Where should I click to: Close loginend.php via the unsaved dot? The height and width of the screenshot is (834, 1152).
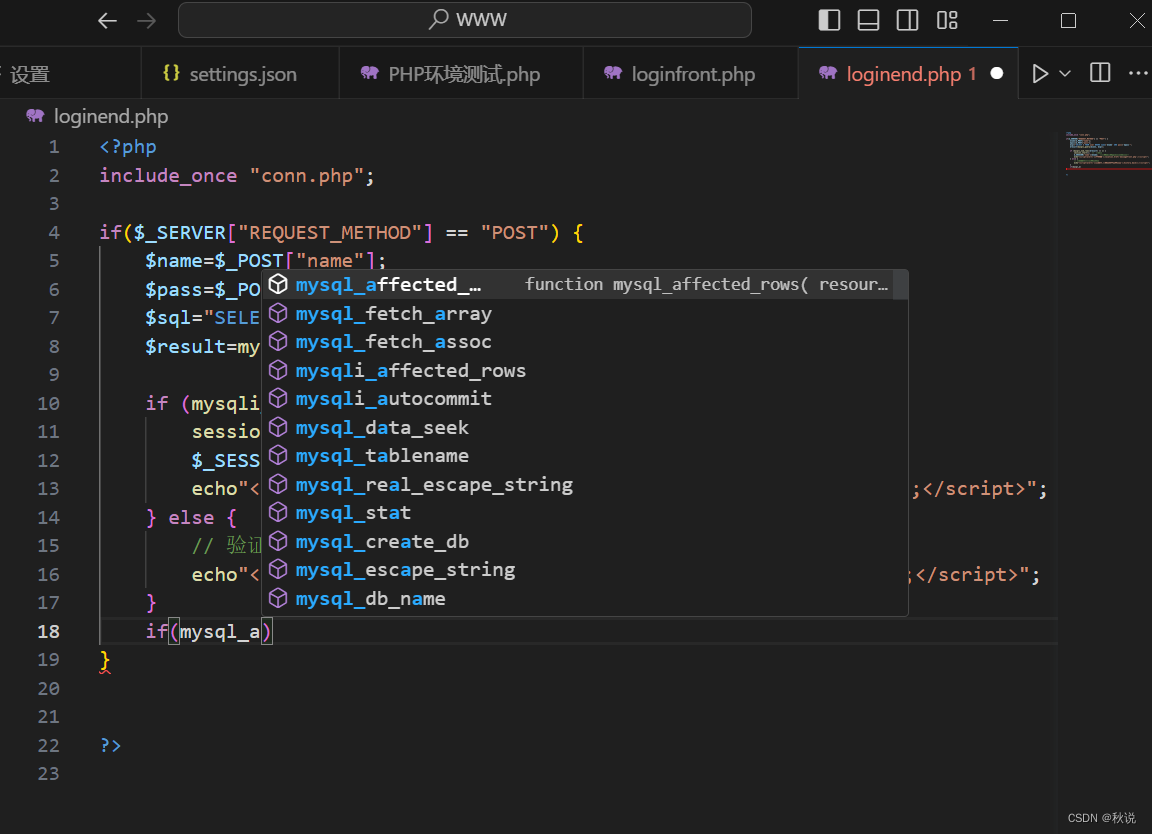tap(996, 73)
